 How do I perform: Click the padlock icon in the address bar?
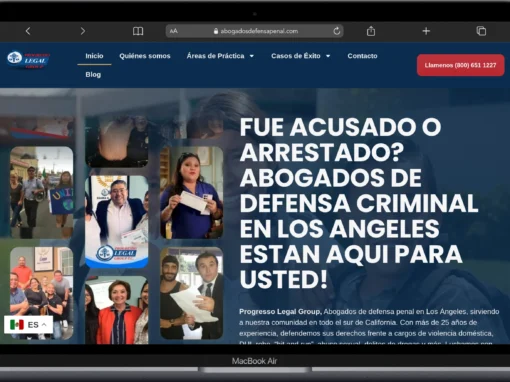(216, 31)
